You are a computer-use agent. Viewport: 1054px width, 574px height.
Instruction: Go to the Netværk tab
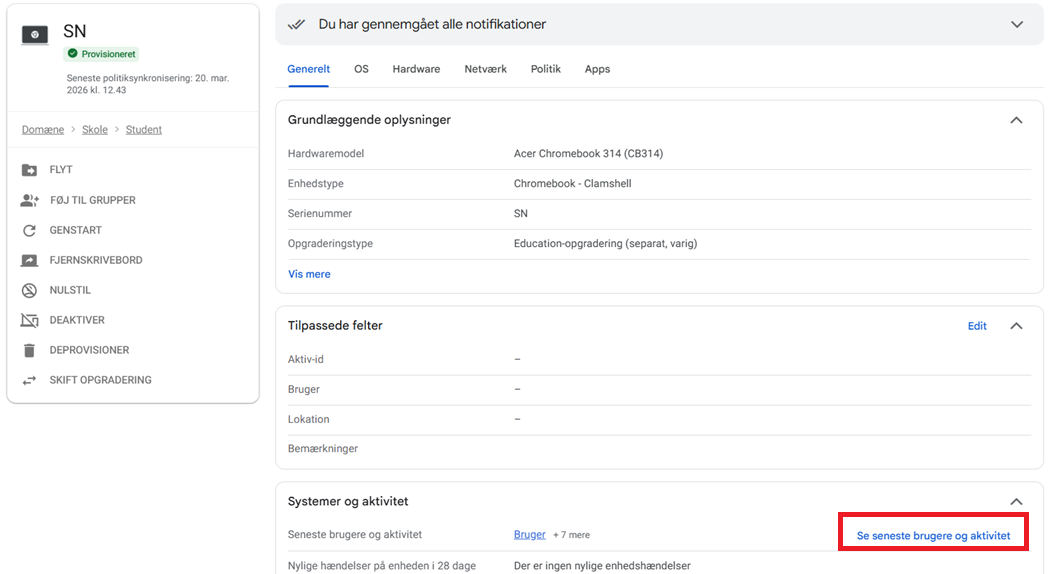[485, 69]
